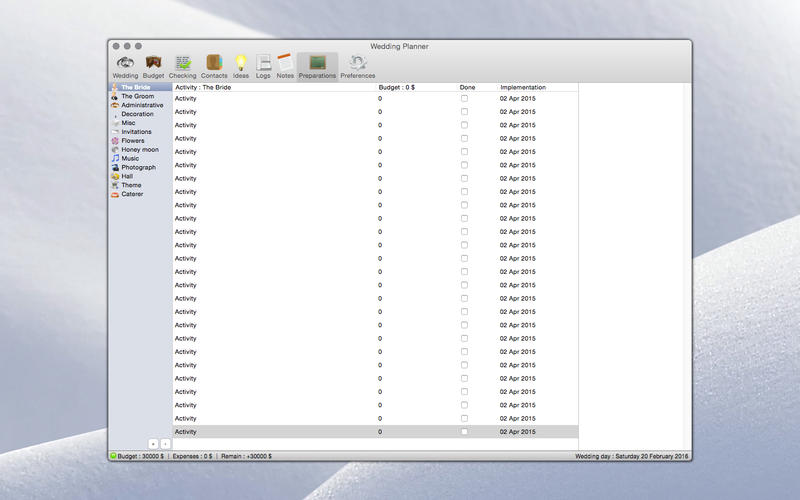Image resolution: width=800 pixels, height=500 pixels.
Task: Select the Theme category icon
Action: (115, 185)
